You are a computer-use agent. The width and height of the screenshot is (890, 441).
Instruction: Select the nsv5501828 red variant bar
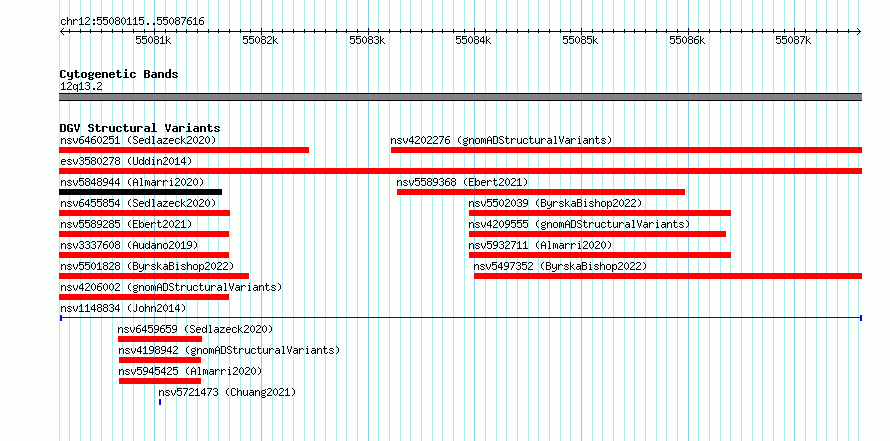pos(154,276)
